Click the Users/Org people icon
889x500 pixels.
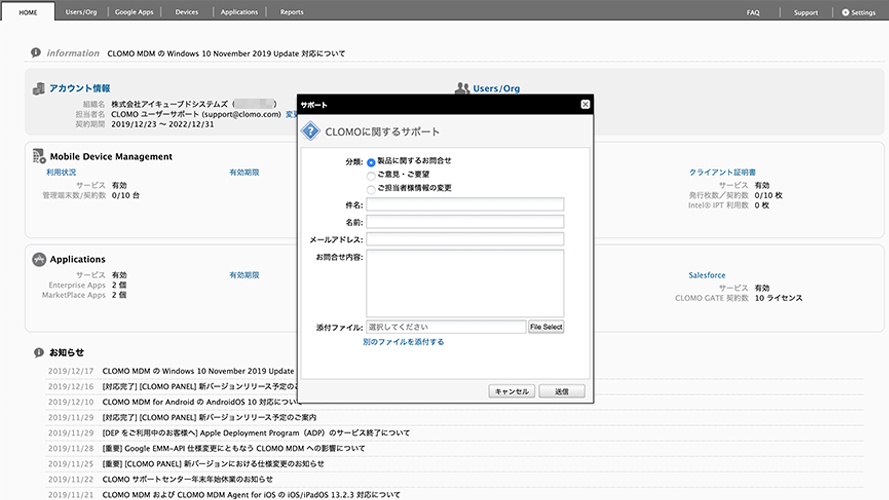coord(462,88)
